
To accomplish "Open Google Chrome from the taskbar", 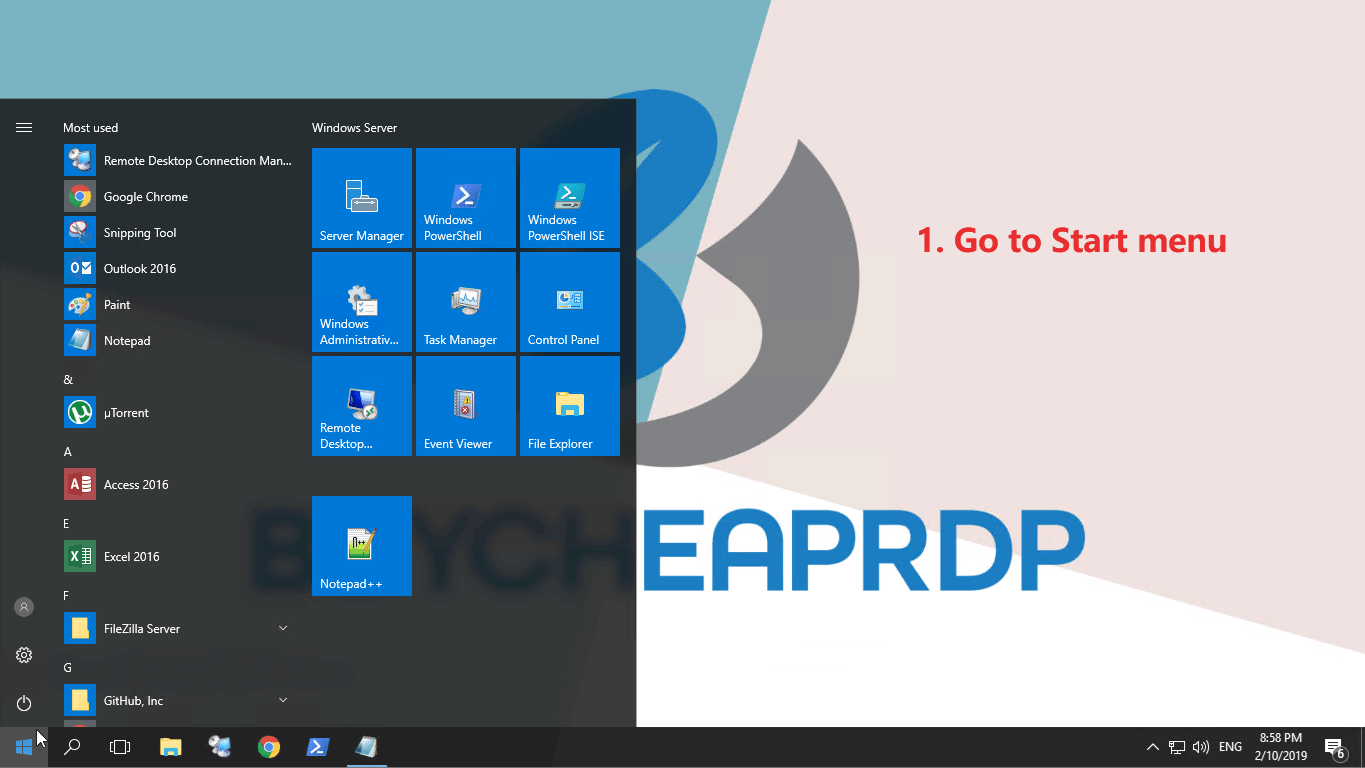I will (268, 747).
